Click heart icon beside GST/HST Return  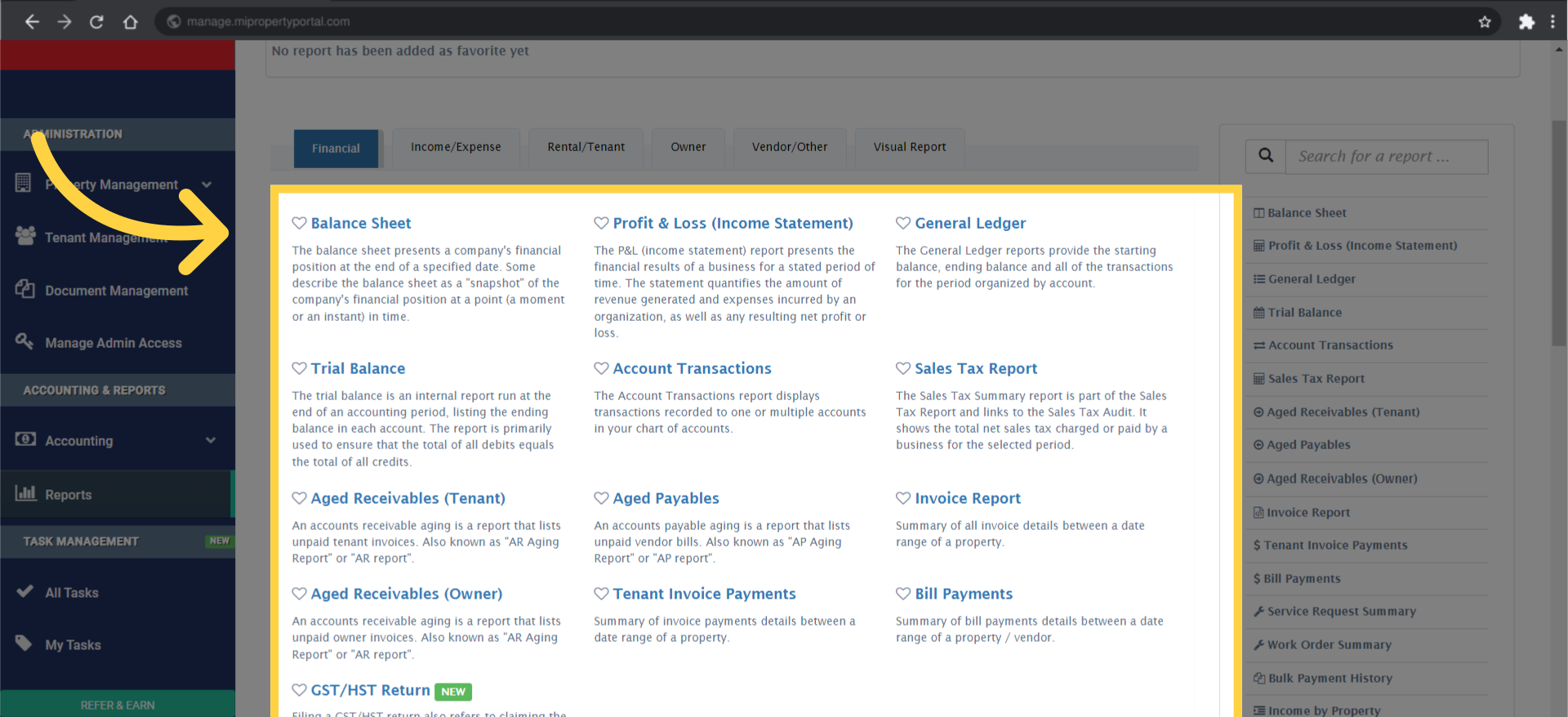pyautogui.click(x=300, y=690)
